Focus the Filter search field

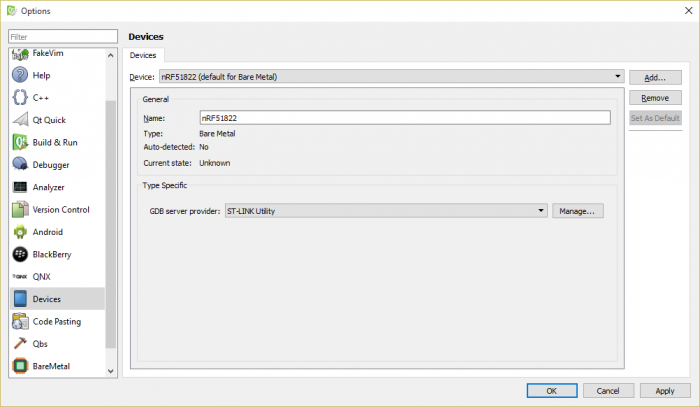pyautogui.click(x=63, y=37)
